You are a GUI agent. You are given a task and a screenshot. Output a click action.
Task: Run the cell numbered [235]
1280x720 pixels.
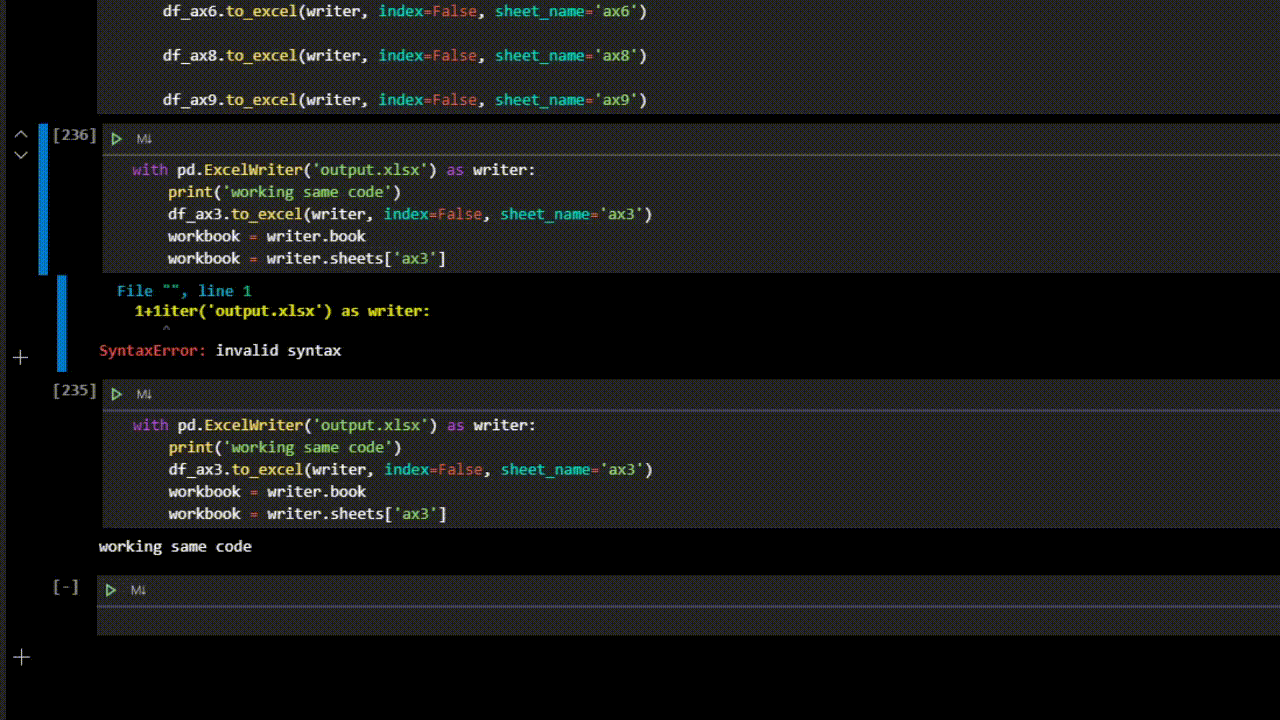(x=116, y=394)
